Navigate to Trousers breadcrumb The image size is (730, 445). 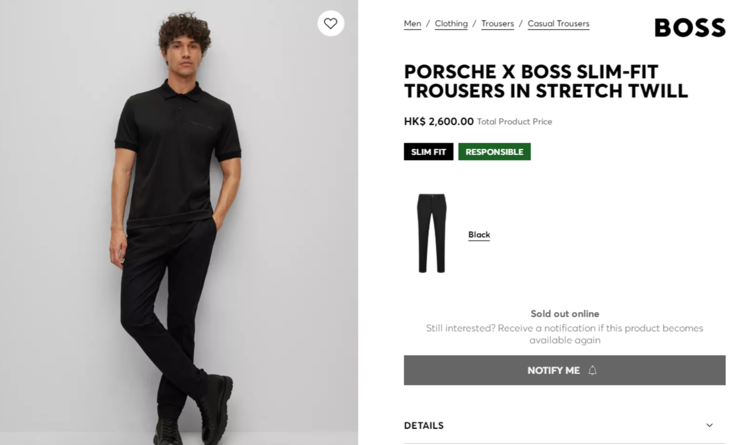click(x=497, y=24)
